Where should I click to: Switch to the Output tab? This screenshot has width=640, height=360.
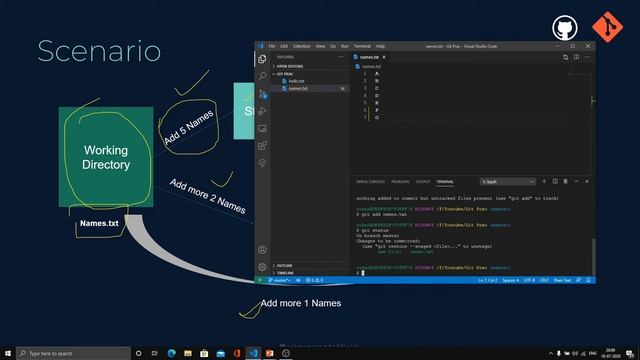[423, 182]
